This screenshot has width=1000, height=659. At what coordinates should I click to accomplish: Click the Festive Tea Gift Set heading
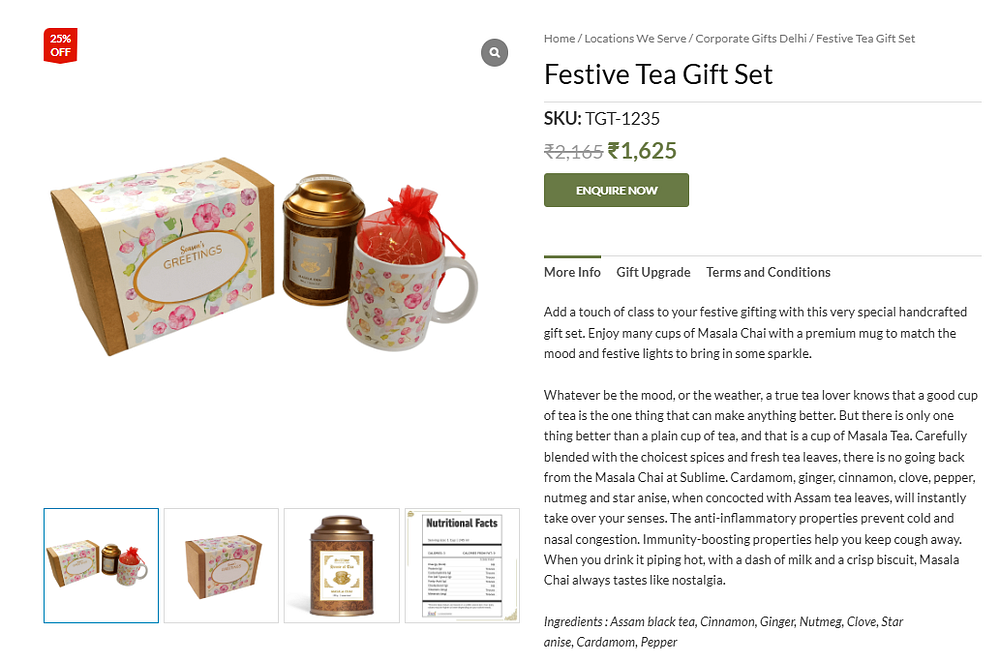click(x=658, y=75)
